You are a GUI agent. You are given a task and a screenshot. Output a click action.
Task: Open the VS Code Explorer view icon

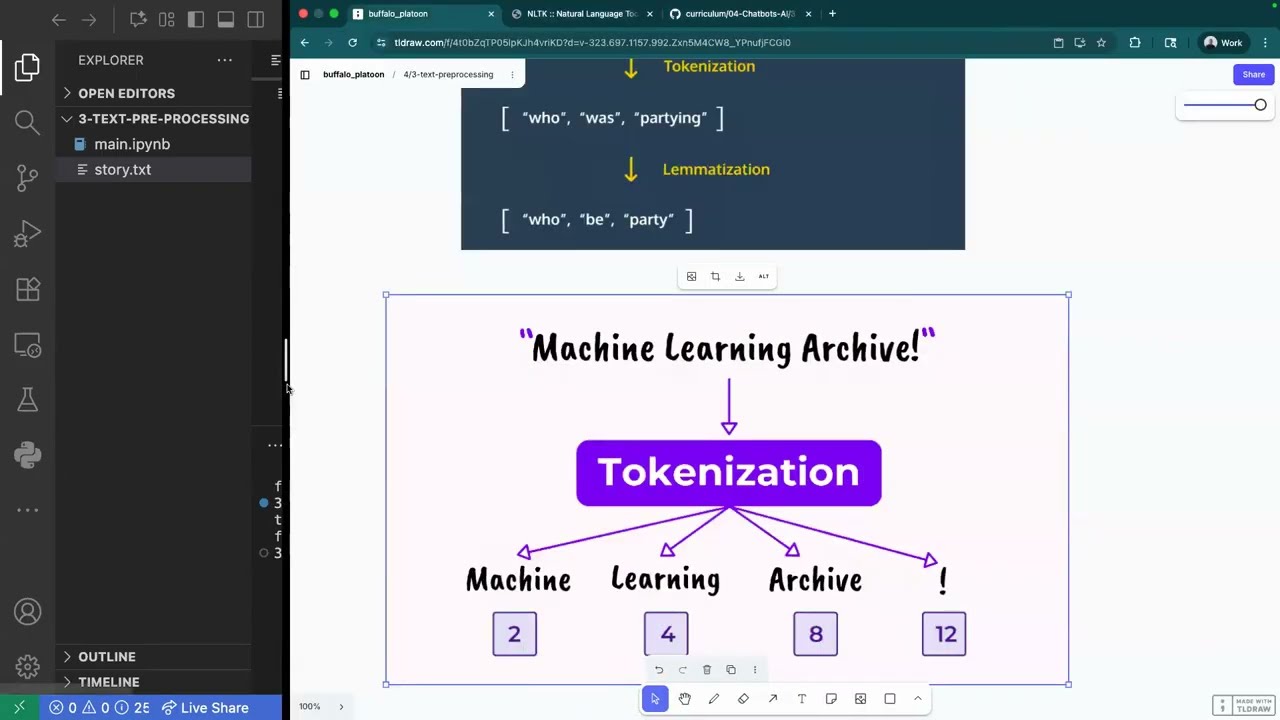[x=27, y=67]
